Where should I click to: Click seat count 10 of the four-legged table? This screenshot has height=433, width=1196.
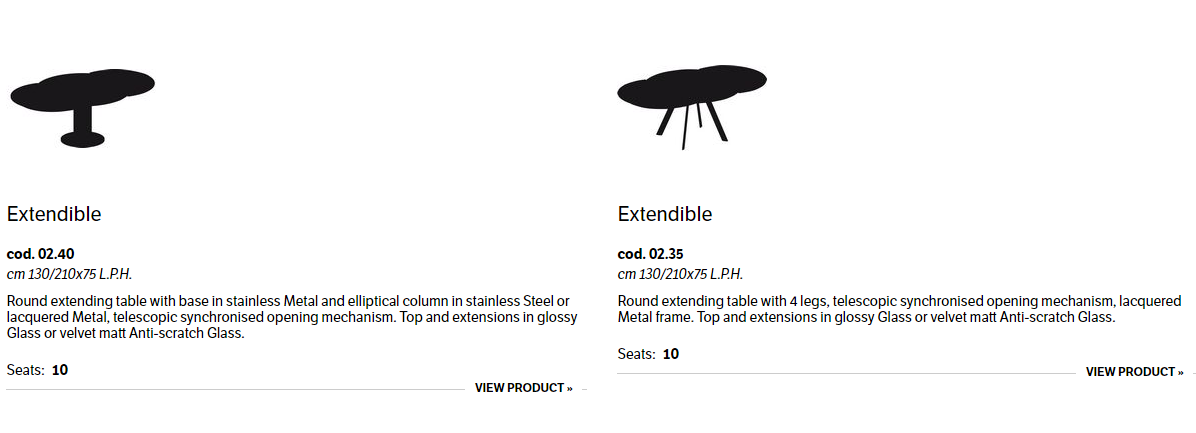[671, 354]
